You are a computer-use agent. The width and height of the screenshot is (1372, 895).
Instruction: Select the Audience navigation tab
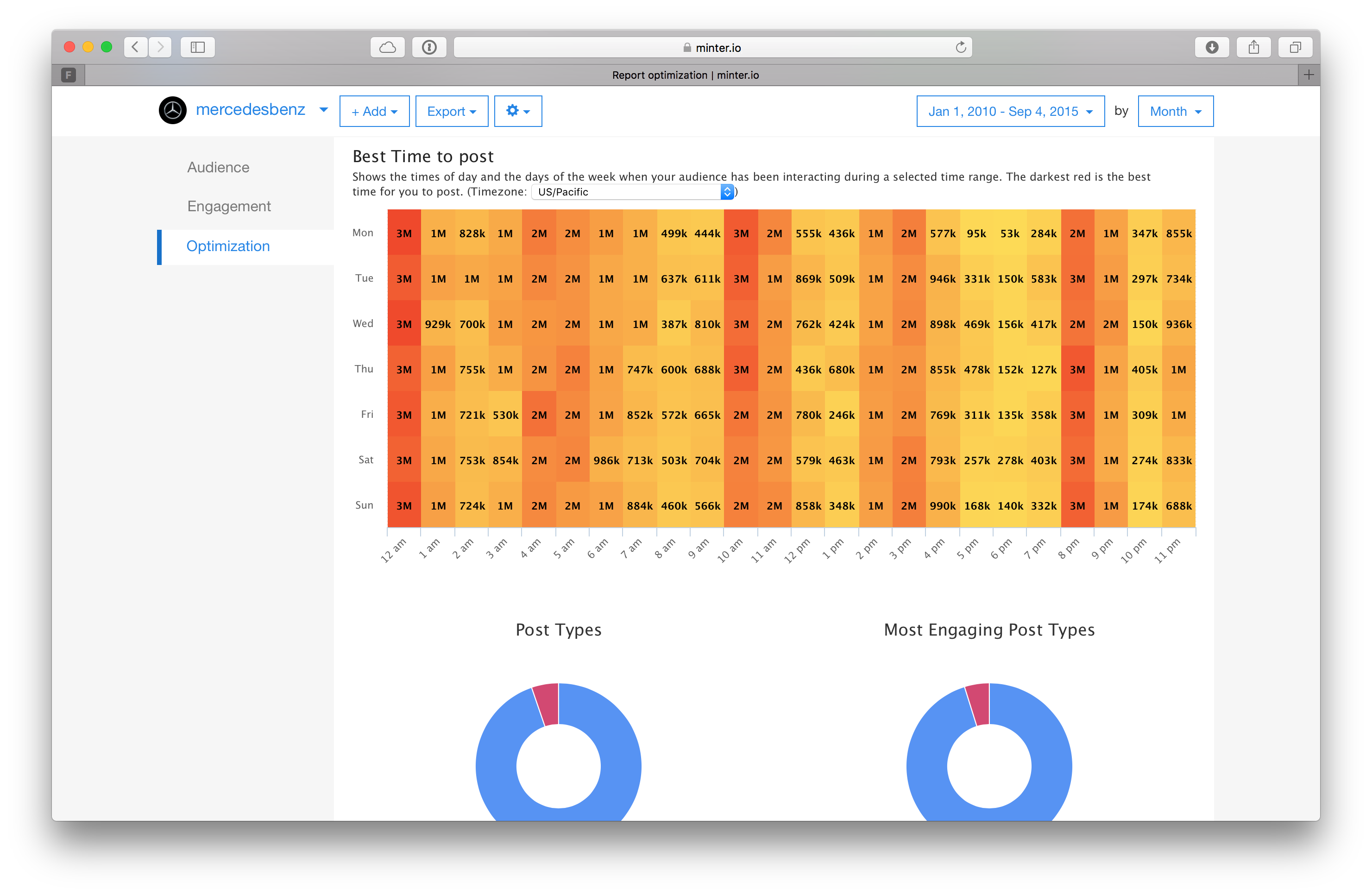pos(220,167)
